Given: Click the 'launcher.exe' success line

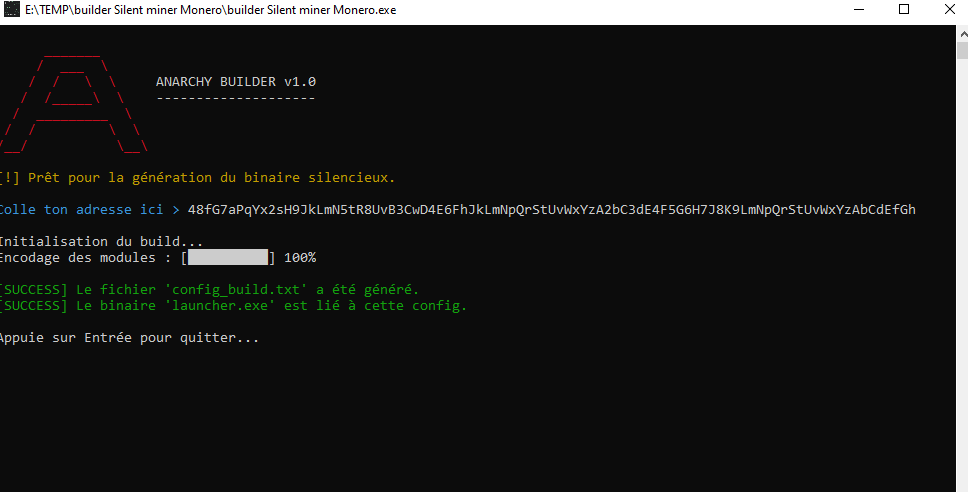Looking at the screenshot, I should pyautogui.click(x=233, y=306).
